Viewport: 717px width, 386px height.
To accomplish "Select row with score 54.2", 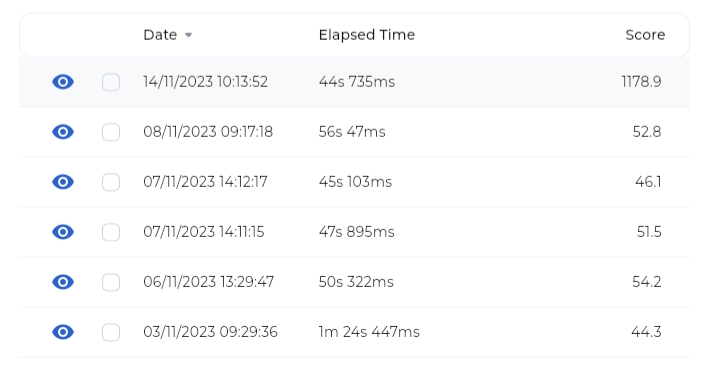I will pyautogui.click(x=354, y=282).
